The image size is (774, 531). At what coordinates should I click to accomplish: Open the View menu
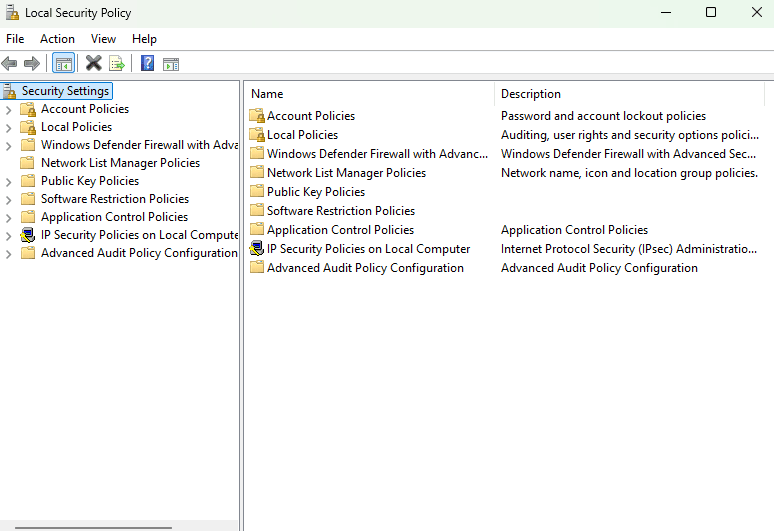pyautogui.click(x=103, y=39)
